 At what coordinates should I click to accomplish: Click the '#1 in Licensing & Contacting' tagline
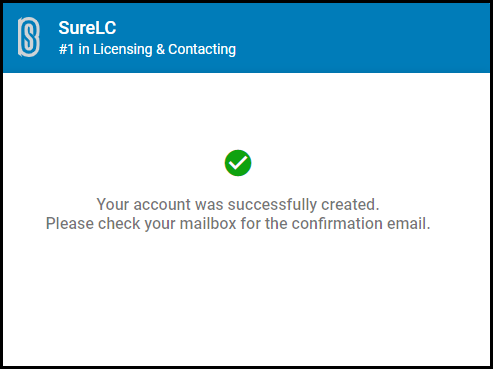click(x=147, y=49)
